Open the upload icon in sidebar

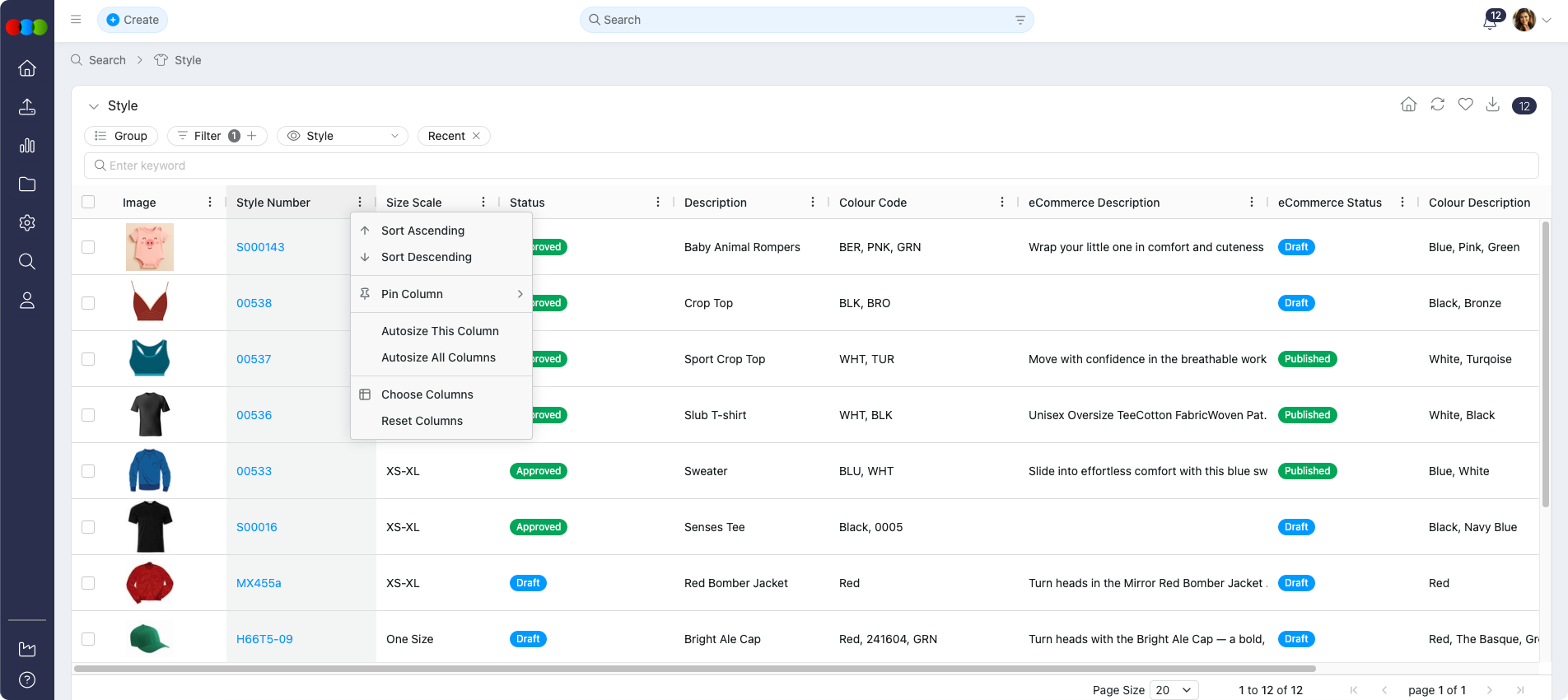(x=27, y=107)
